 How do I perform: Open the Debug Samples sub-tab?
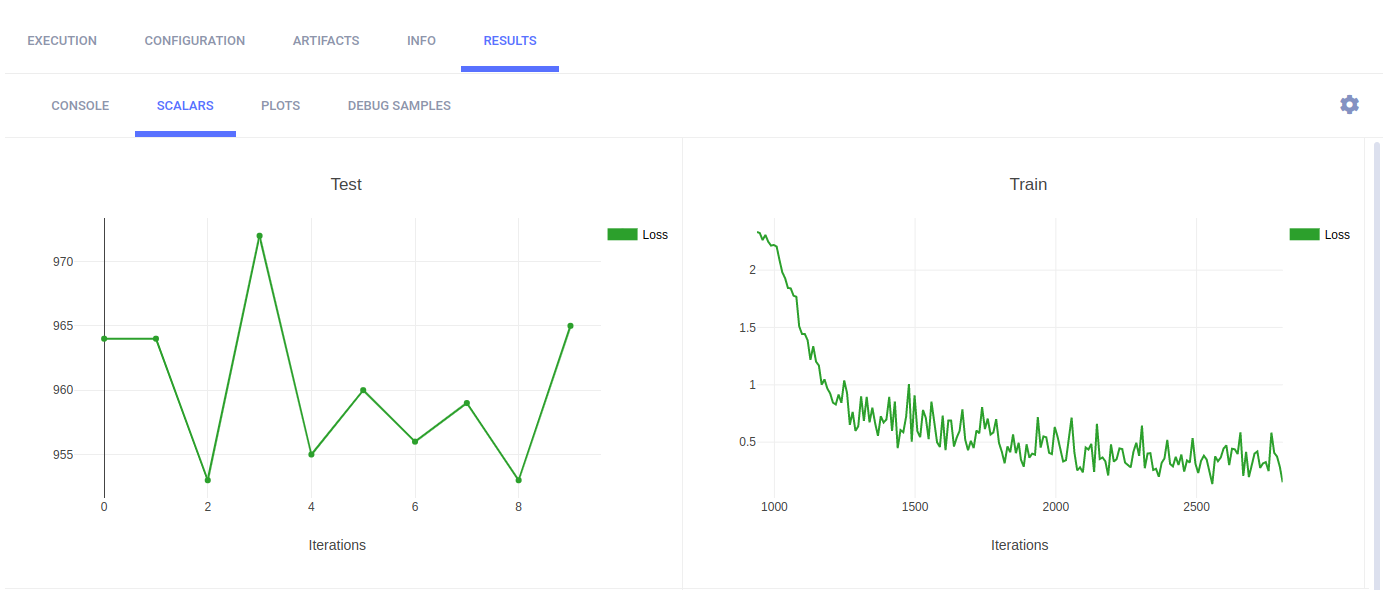point(399,106)
